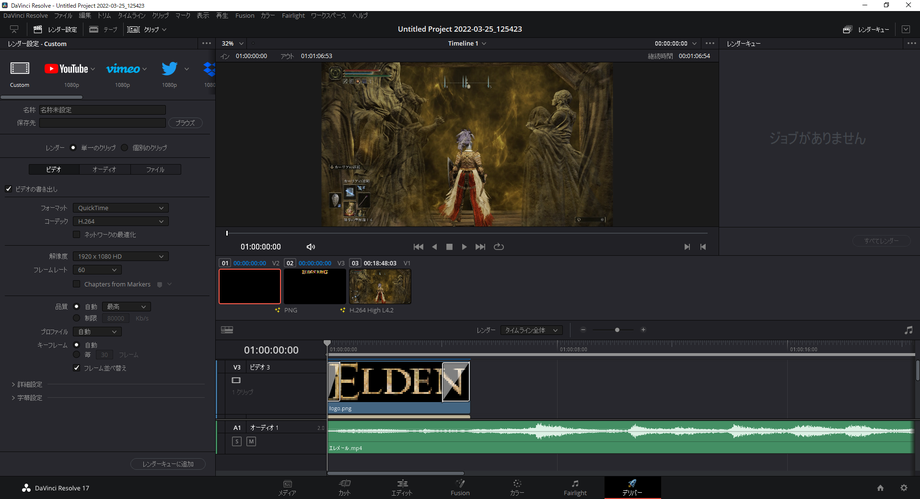The width and height of the screenshot is (920, 499).
Task: Jump to last frame in viewer
Action: [481, 247]
